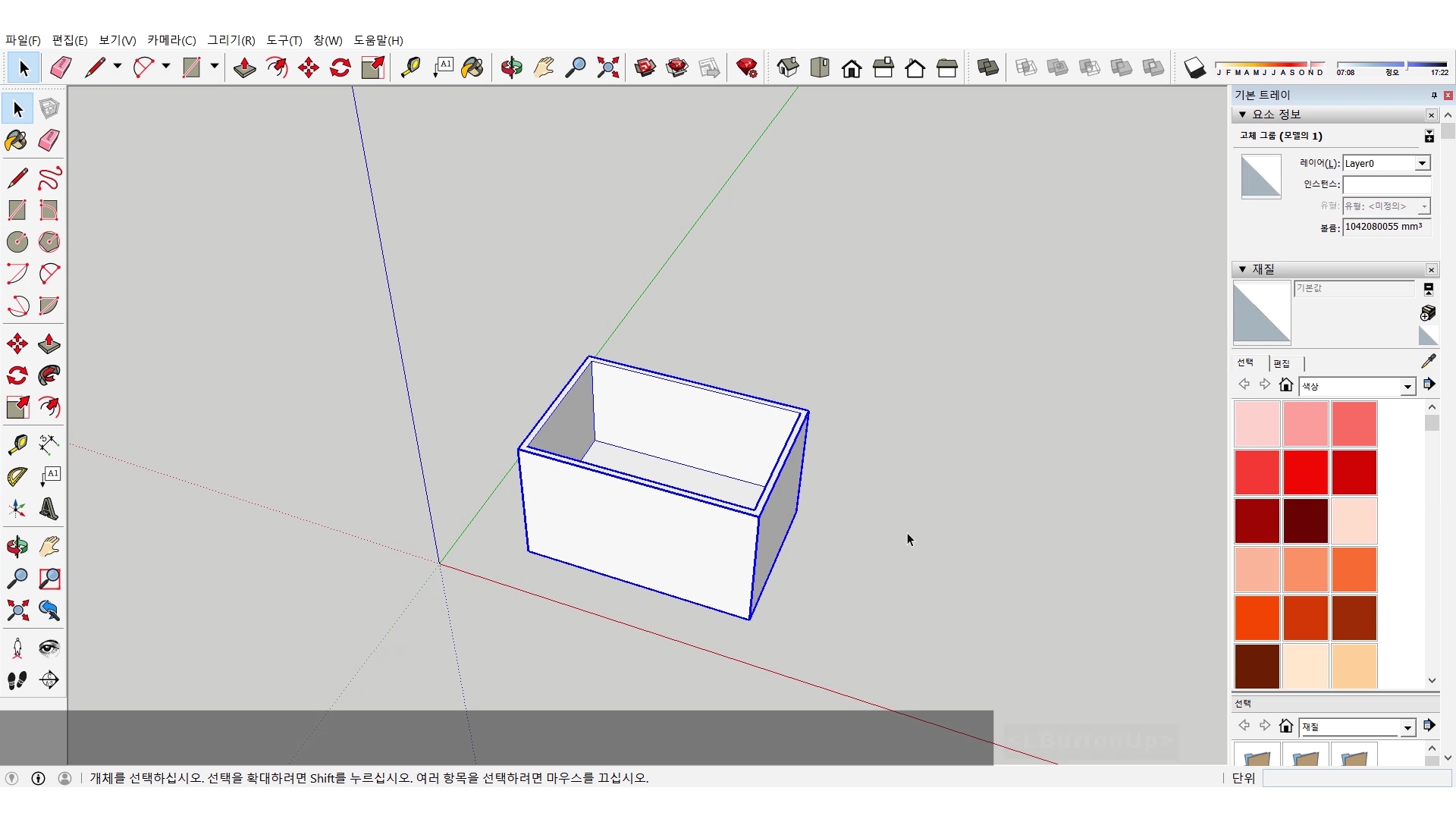Select the Protractor tool in left toolbar
Viewport: 1456px width, 819px height.
[x=17, y=476]
